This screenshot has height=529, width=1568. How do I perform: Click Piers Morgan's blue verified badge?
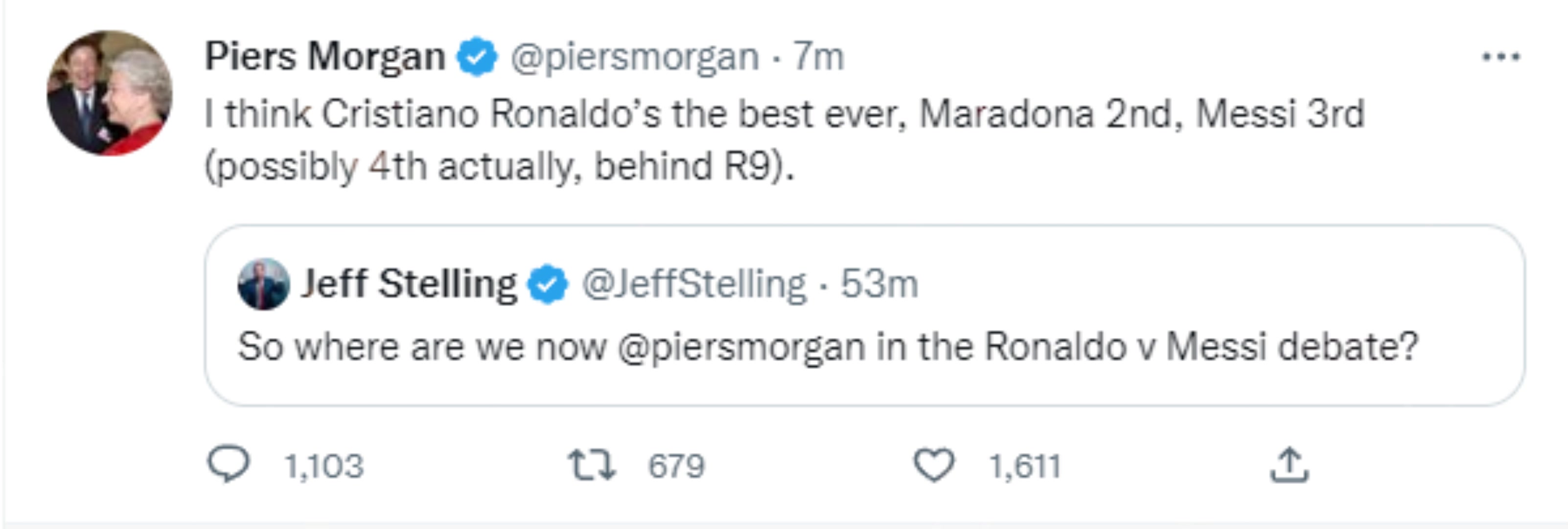pos(477,57)
